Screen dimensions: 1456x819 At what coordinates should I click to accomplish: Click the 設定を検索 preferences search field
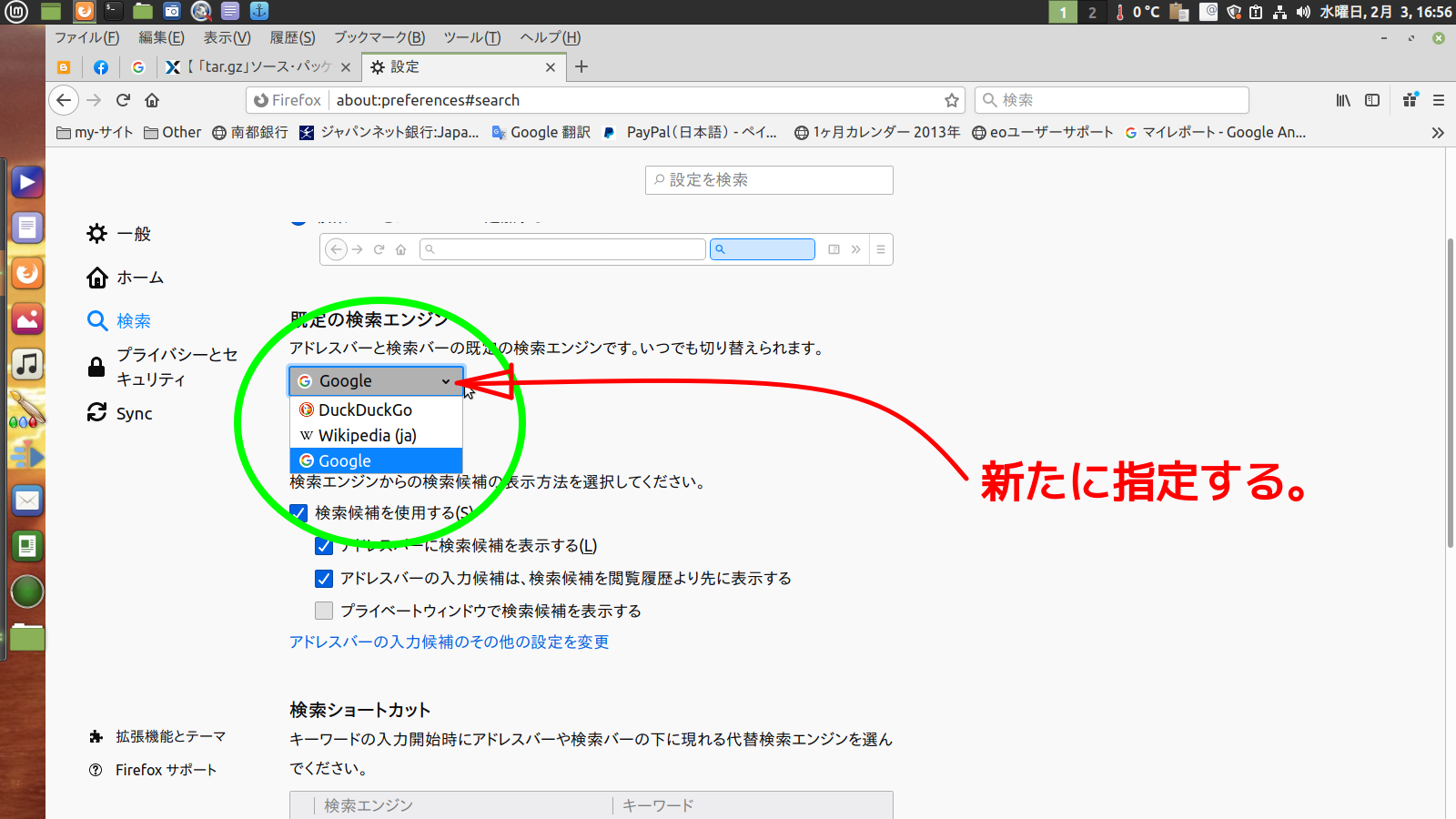[769, 180]
